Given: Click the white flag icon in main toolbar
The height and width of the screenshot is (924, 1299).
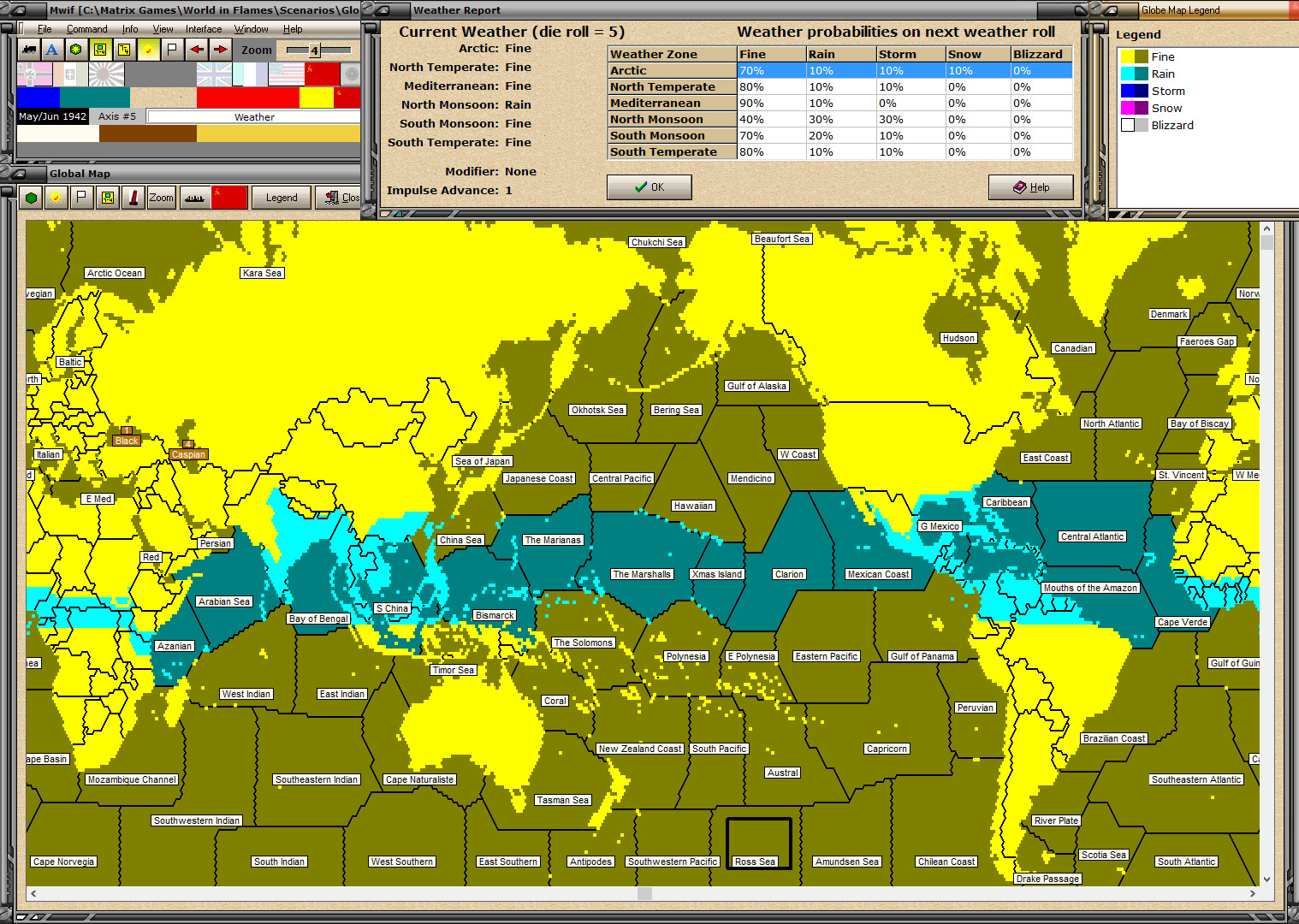Looking at the screenshot, I should (172, 50).
